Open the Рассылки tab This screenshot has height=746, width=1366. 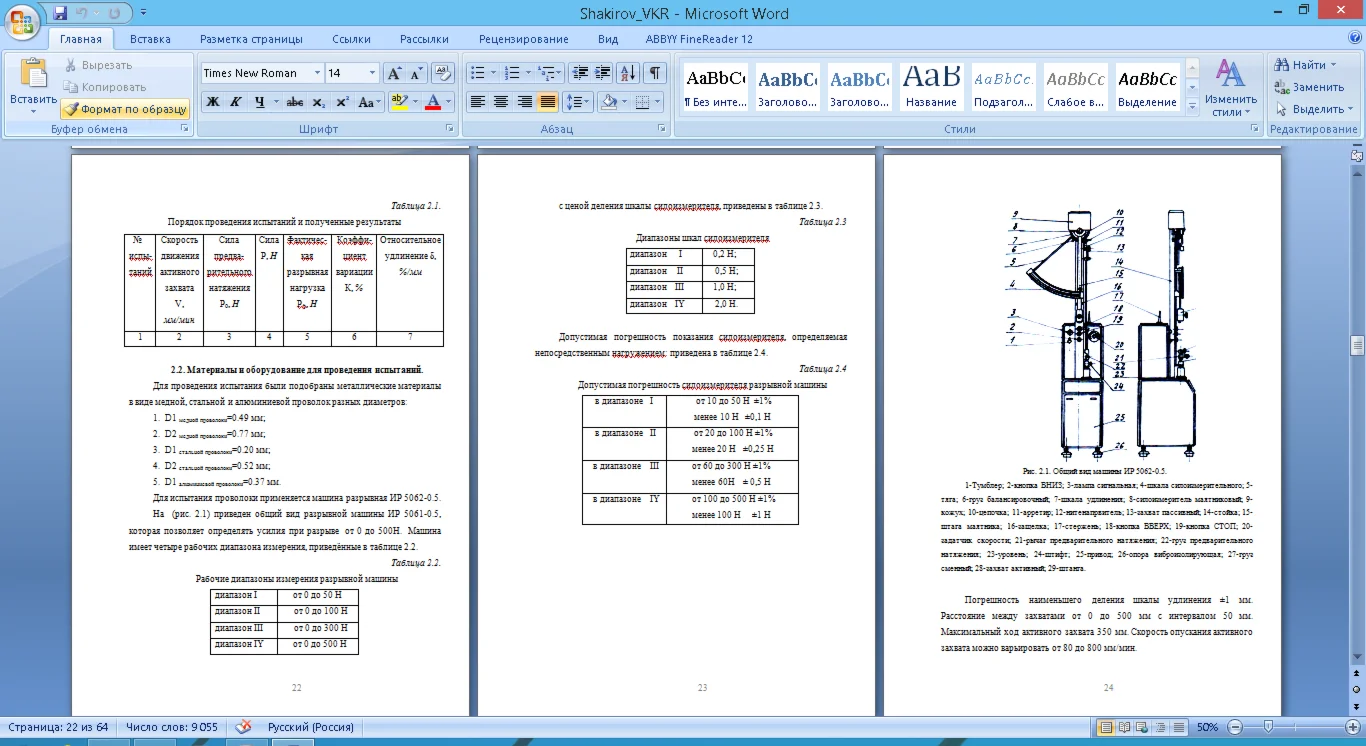coord(424,39)
